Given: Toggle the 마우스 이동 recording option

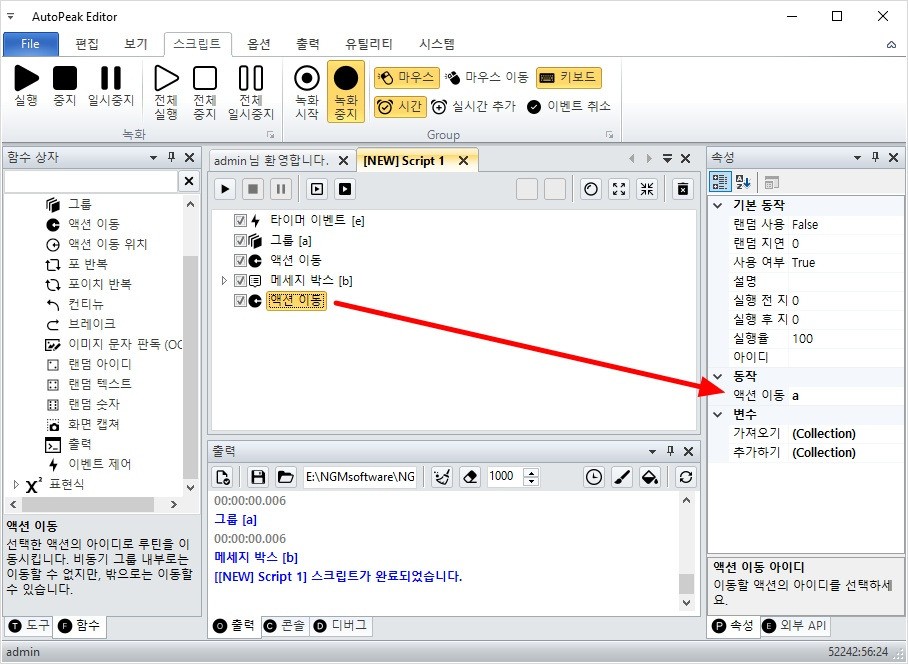Looking at the screenshot, I should click(487, 77).
